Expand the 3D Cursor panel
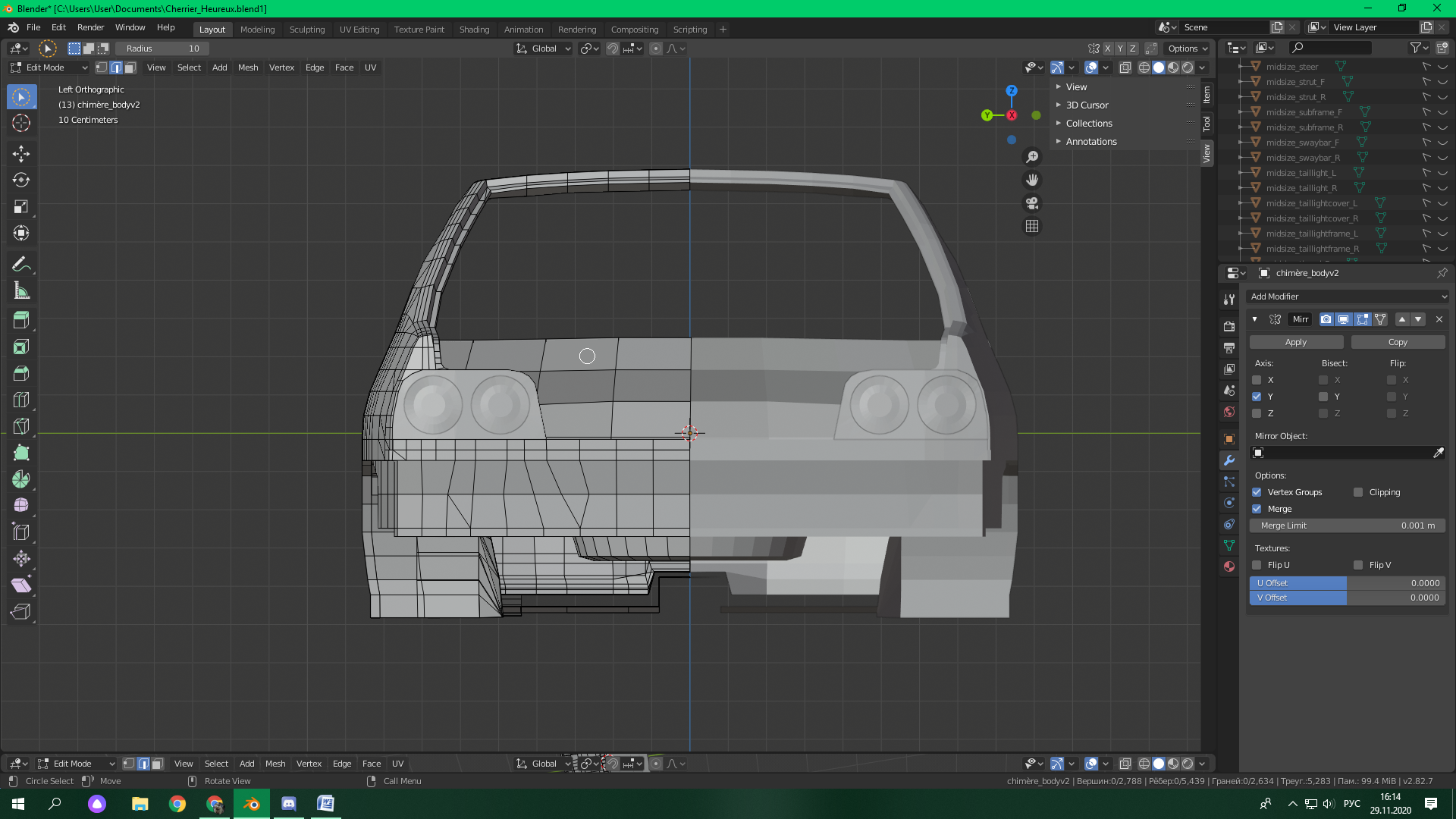The image size is (1456, 819). (x=1087, y=105)
